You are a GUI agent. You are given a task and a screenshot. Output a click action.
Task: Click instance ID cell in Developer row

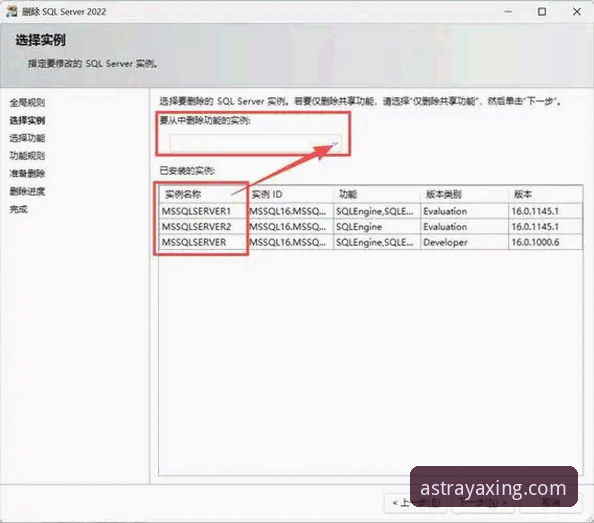pyautogui.click(x=291, y=242)
